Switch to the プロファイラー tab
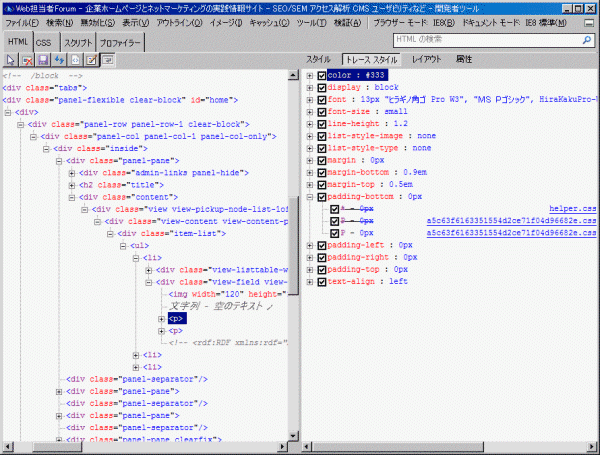Image resolution: width=600 pixels, height=455 pixels. coord(120,43)
